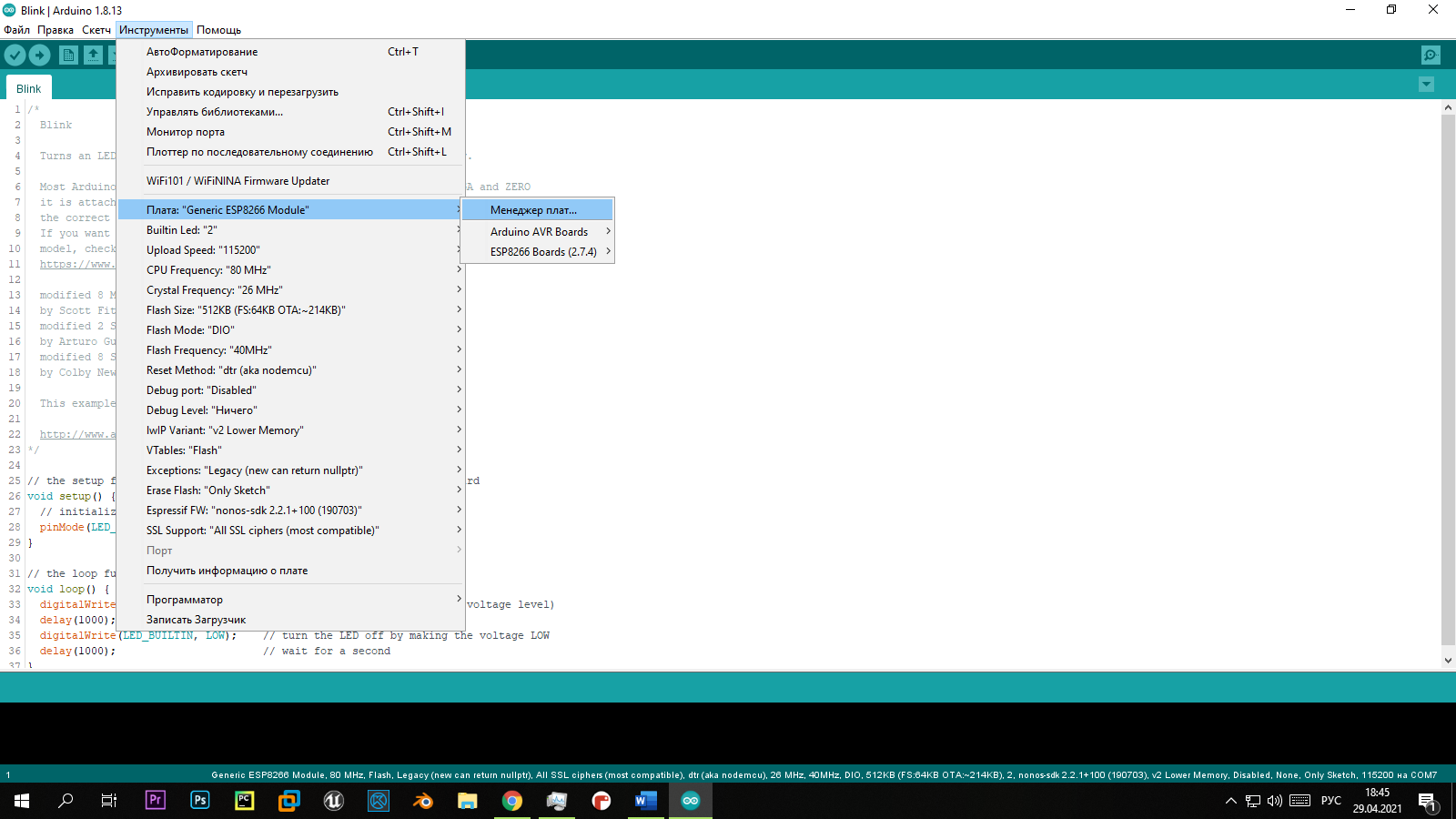1456x819 pixels.
Task: Open VirtualBox taskbar icon
Action: pos(289,801)
